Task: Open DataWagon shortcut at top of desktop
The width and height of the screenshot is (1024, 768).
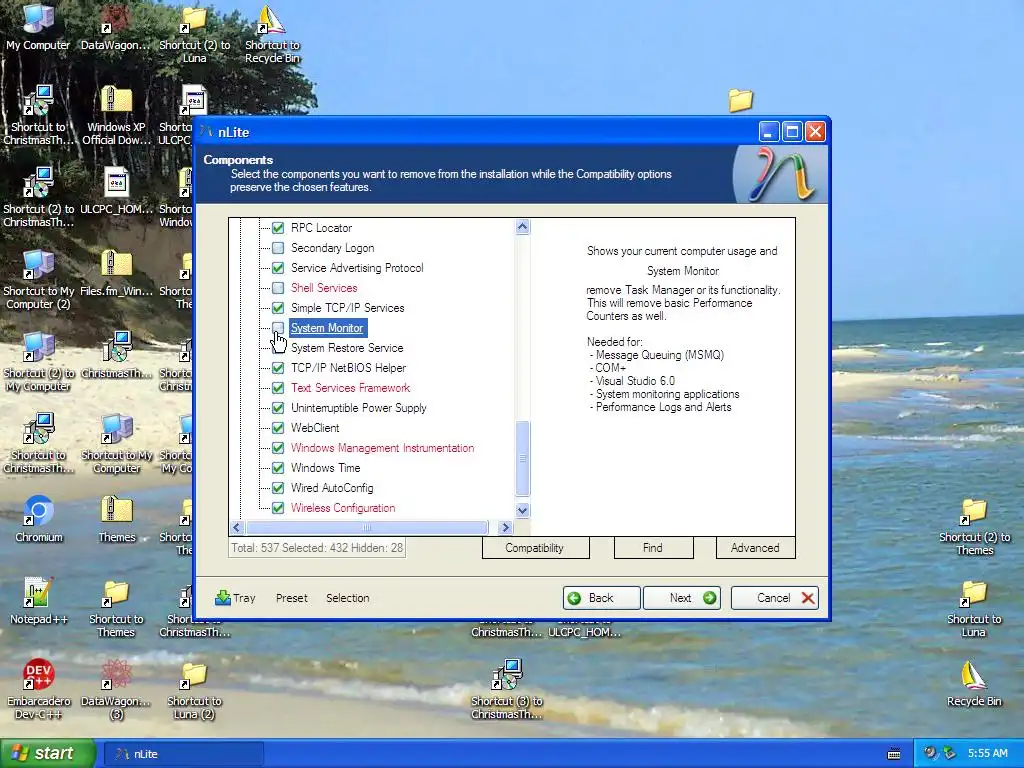Action: point(116,26)
